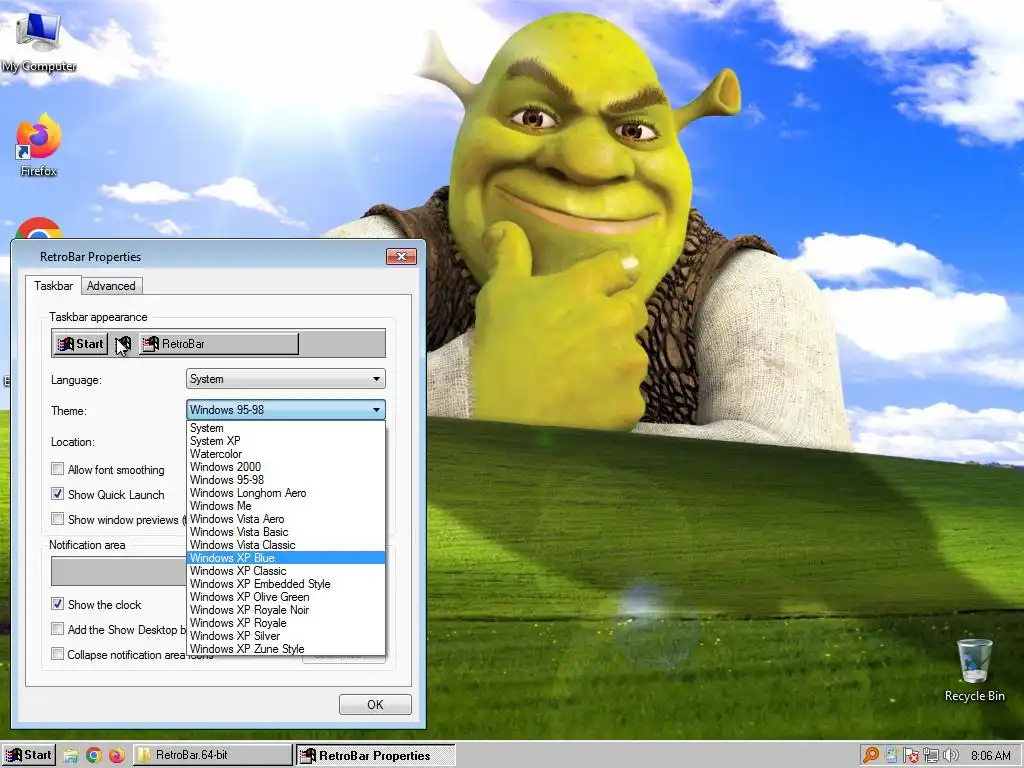Click the orange magnifier tray icon

coord(871,755)
